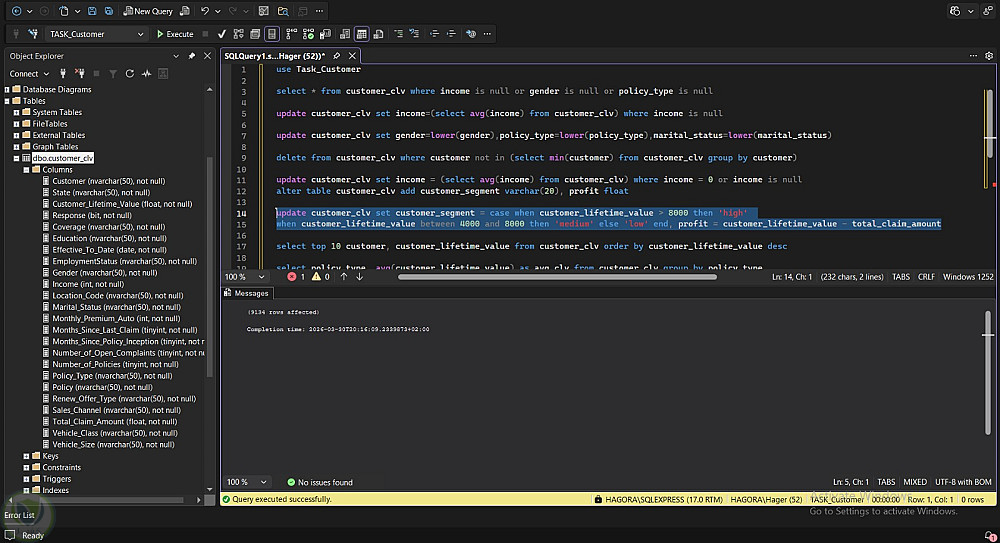1000x543 pixels.
Task: Click the Save All icon
Action: click(108, 11)
